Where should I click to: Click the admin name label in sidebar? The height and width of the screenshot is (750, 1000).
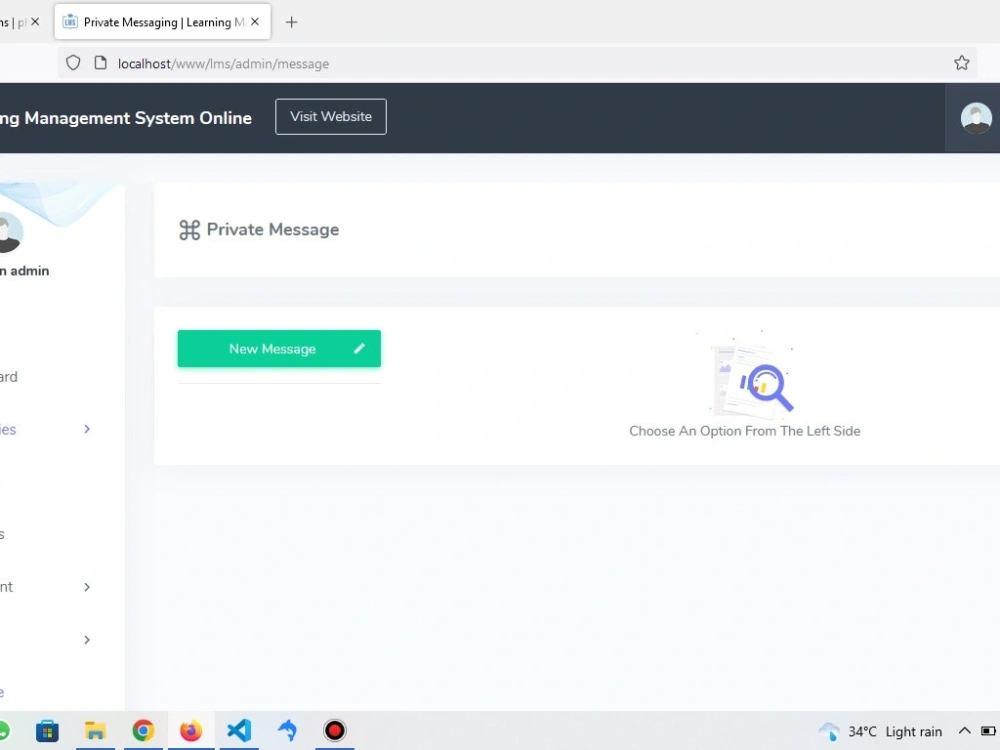[x=24, y=271]
